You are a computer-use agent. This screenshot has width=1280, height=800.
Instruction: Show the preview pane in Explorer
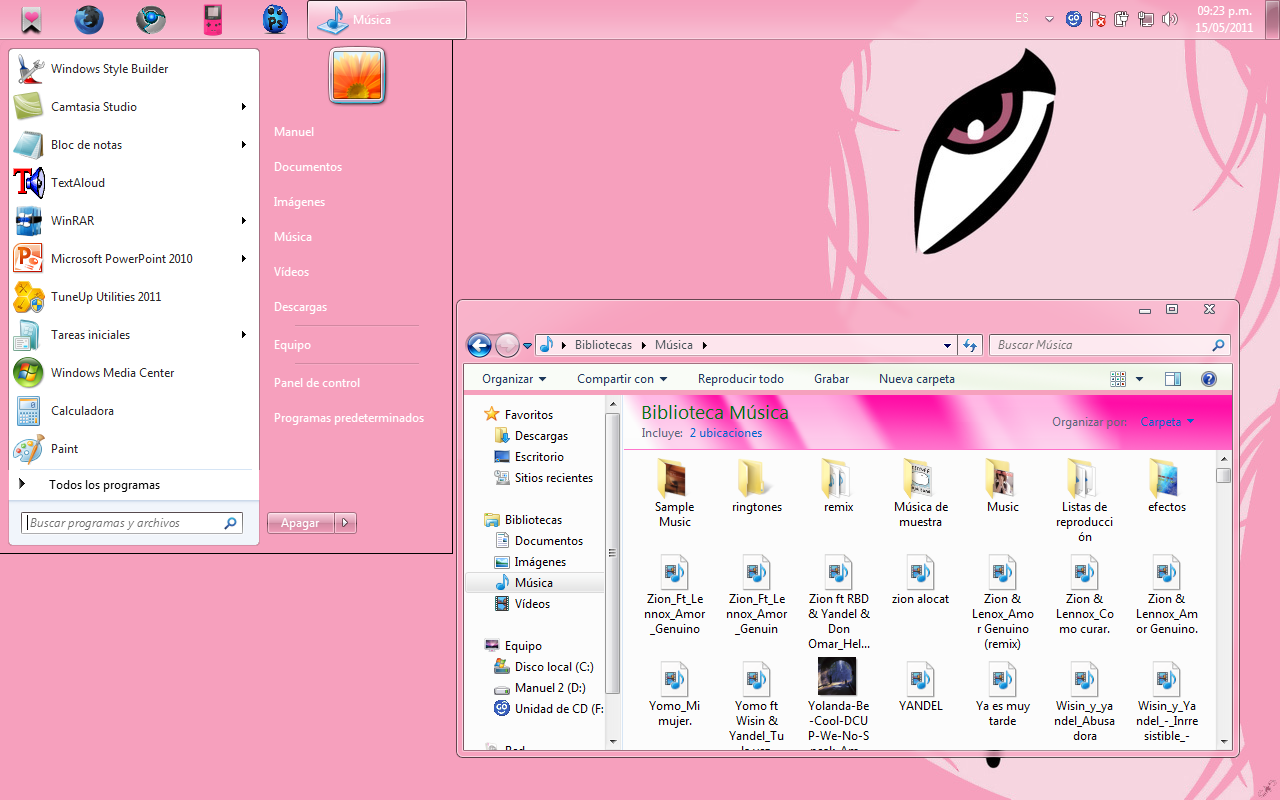1171,378
